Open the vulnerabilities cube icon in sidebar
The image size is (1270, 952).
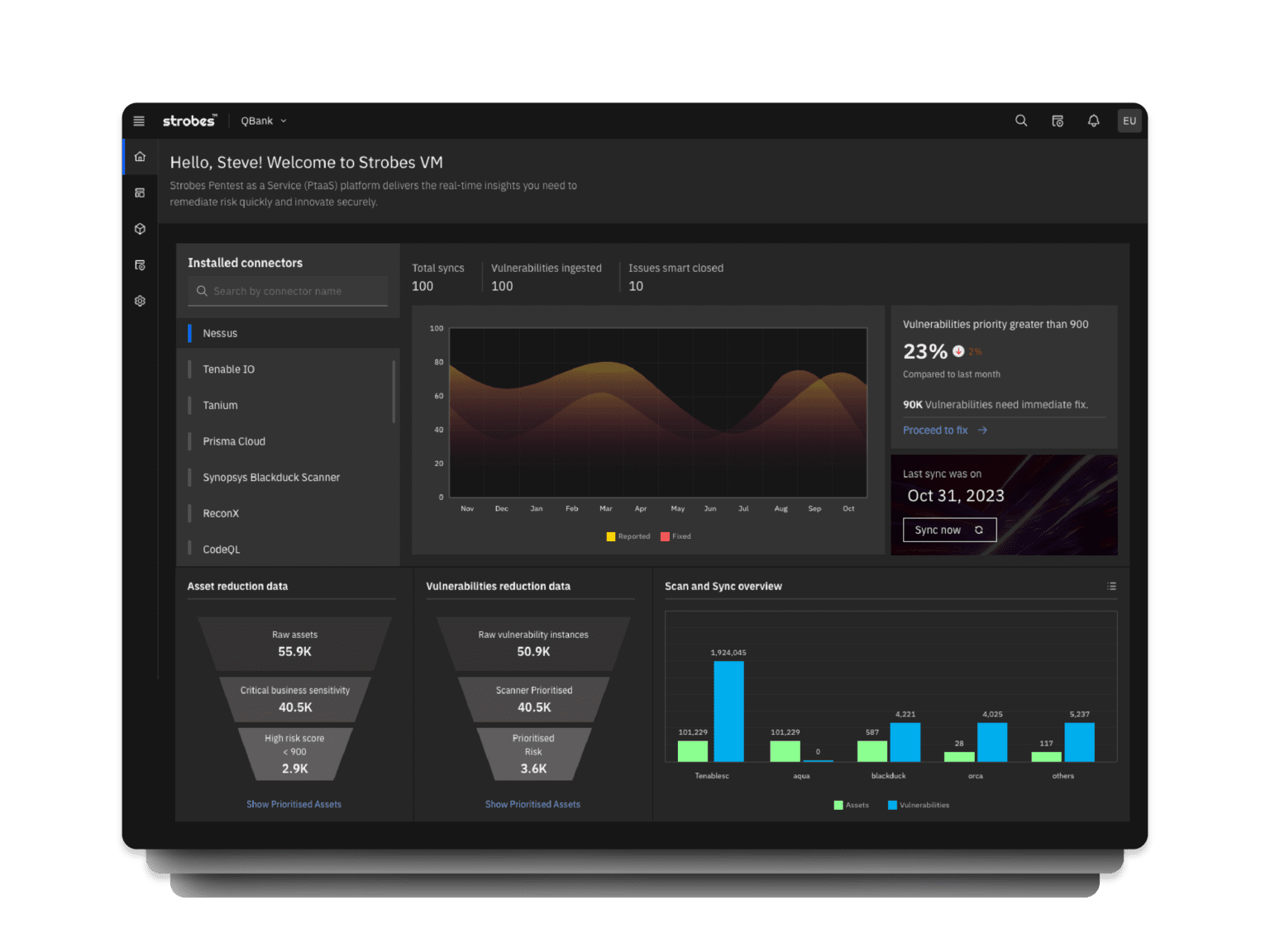point(140,229)
